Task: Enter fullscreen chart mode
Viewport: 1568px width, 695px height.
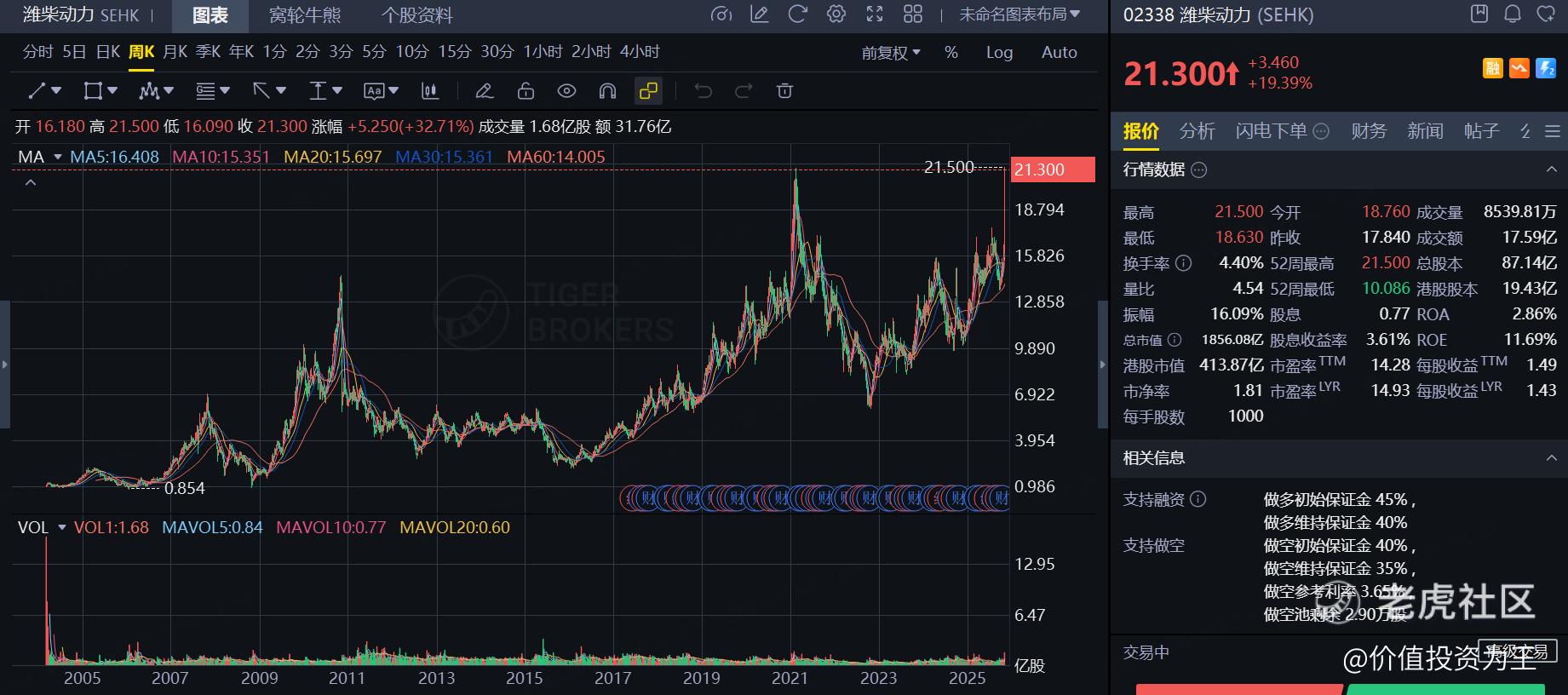Action: click(x=875, y=14)
